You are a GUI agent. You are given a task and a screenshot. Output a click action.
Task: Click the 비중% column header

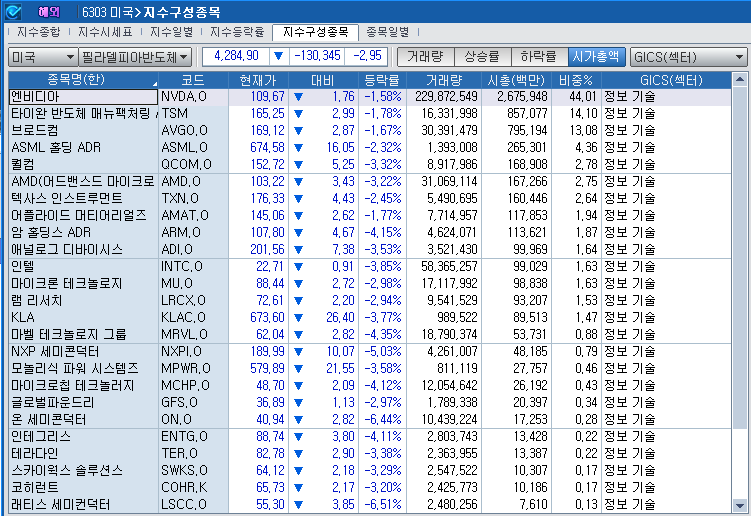point(576,80)
